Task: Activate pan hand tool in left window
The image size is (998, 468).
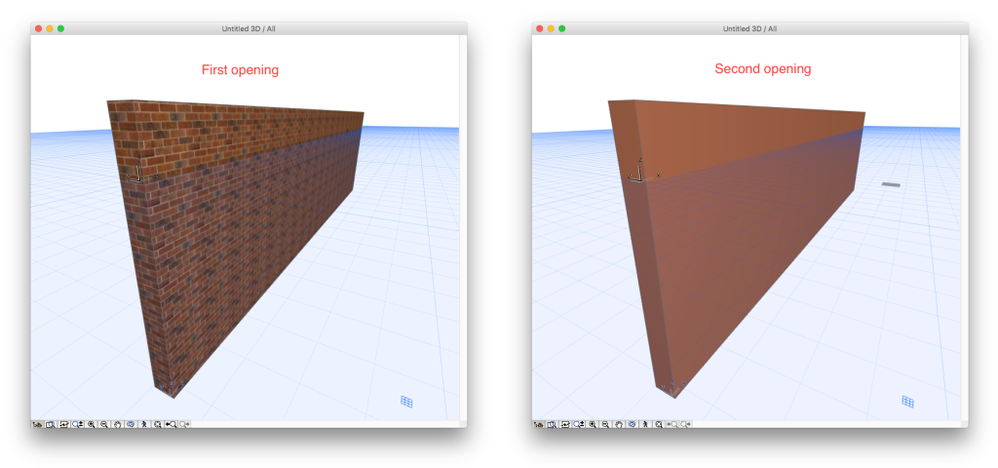Action: click(118, 424)
